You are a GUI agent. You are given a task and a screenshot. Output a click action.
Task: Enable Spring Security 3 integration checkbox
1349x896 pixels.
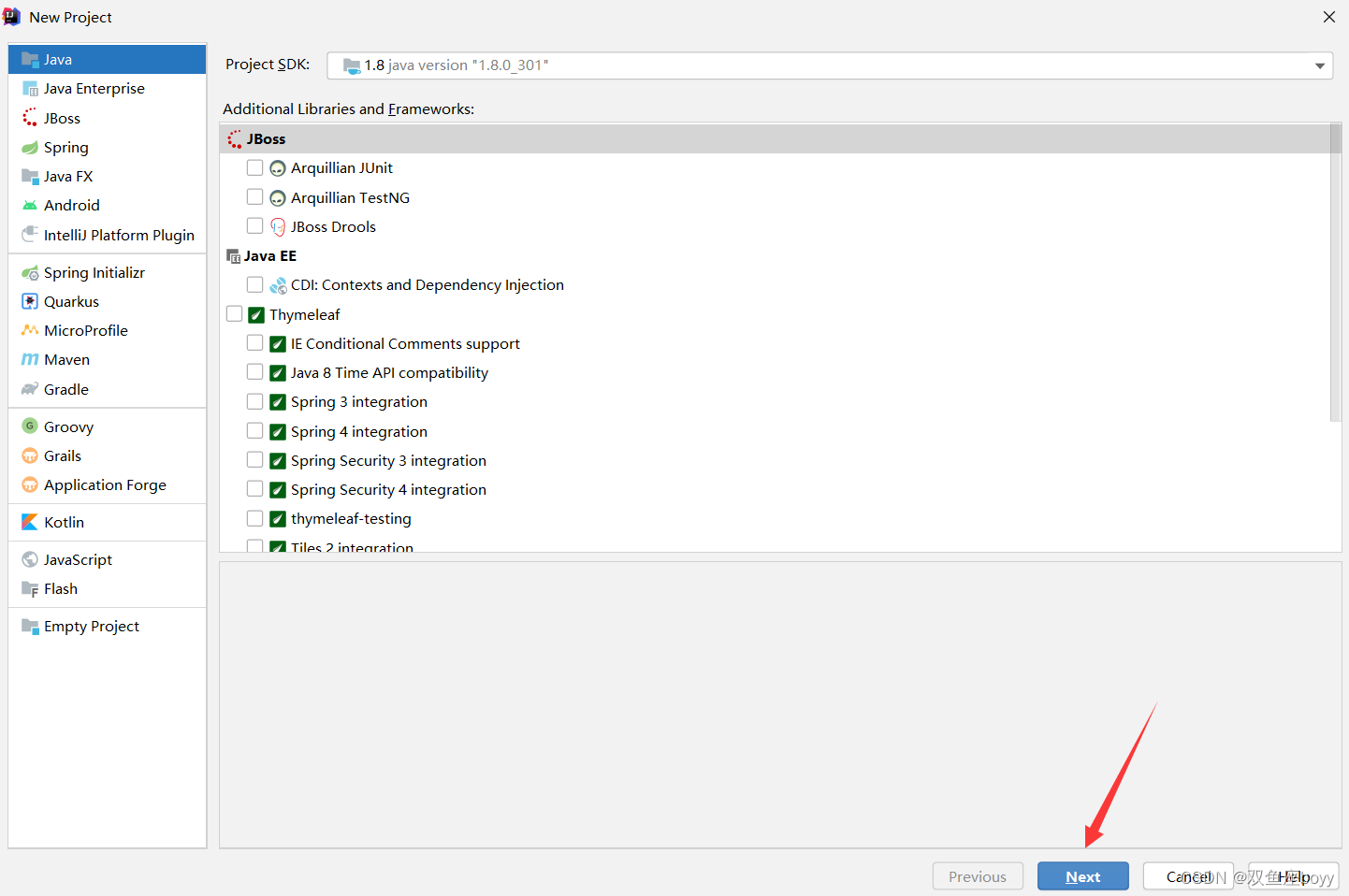(254, 459)
